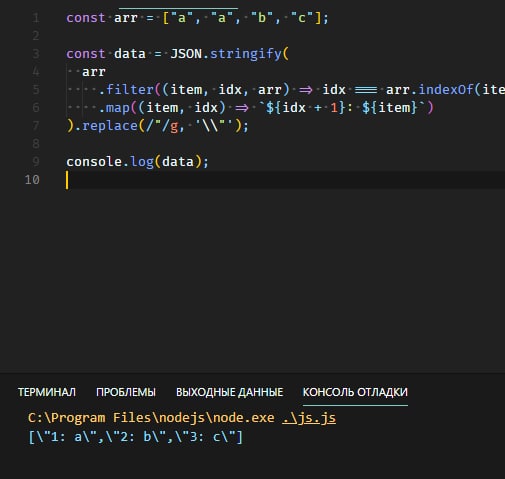Click the .filter method in code
The width and height of the screenshot is (505, 479).
(126, 90)
